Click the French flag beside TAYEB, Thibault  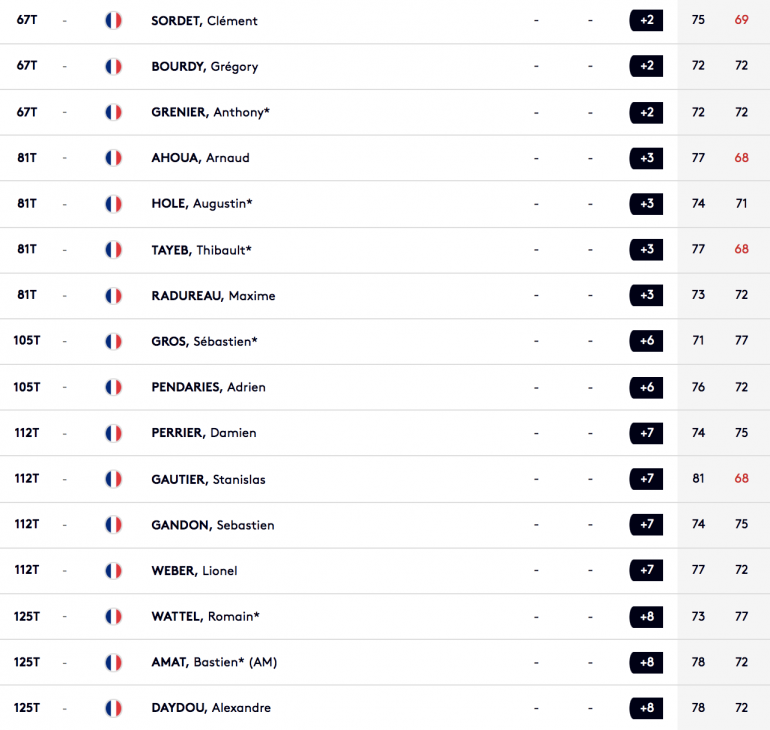tap(113, 250)
